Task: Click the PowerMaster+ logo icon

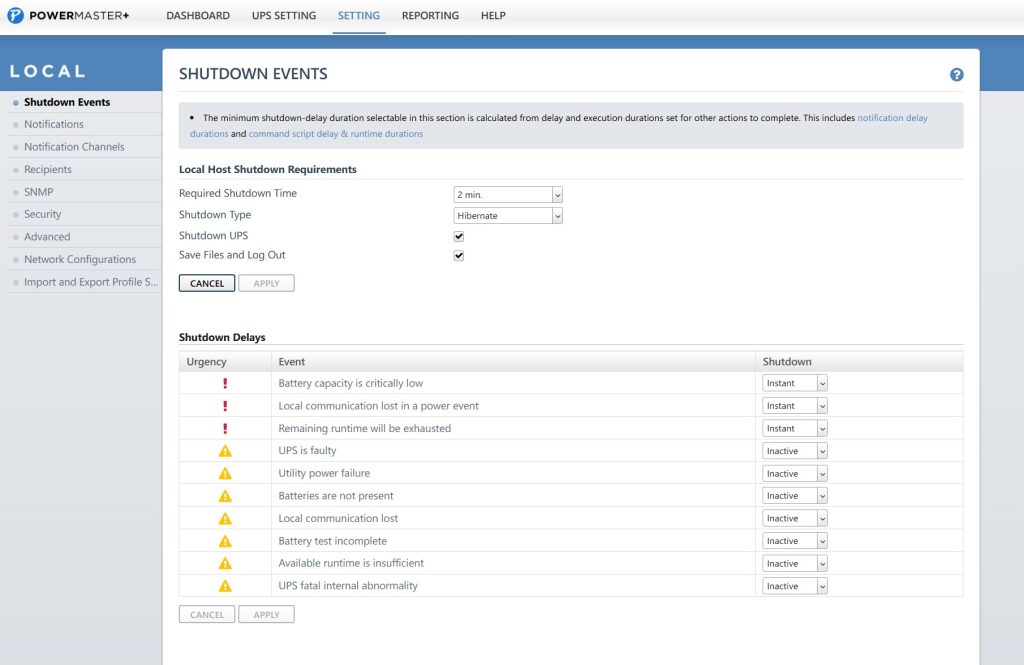Action: [15, 15]
